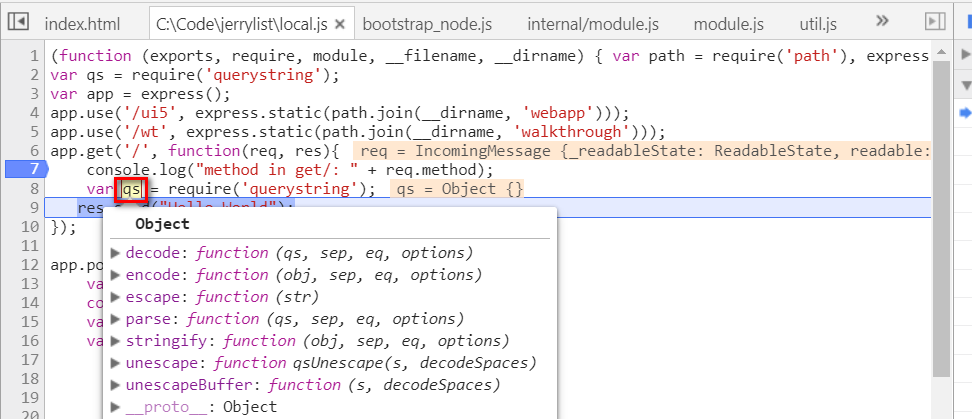This screenshot has height=419, width=972.
Task: Open the bootstrap_node.js tab
Action: point(427,25)
